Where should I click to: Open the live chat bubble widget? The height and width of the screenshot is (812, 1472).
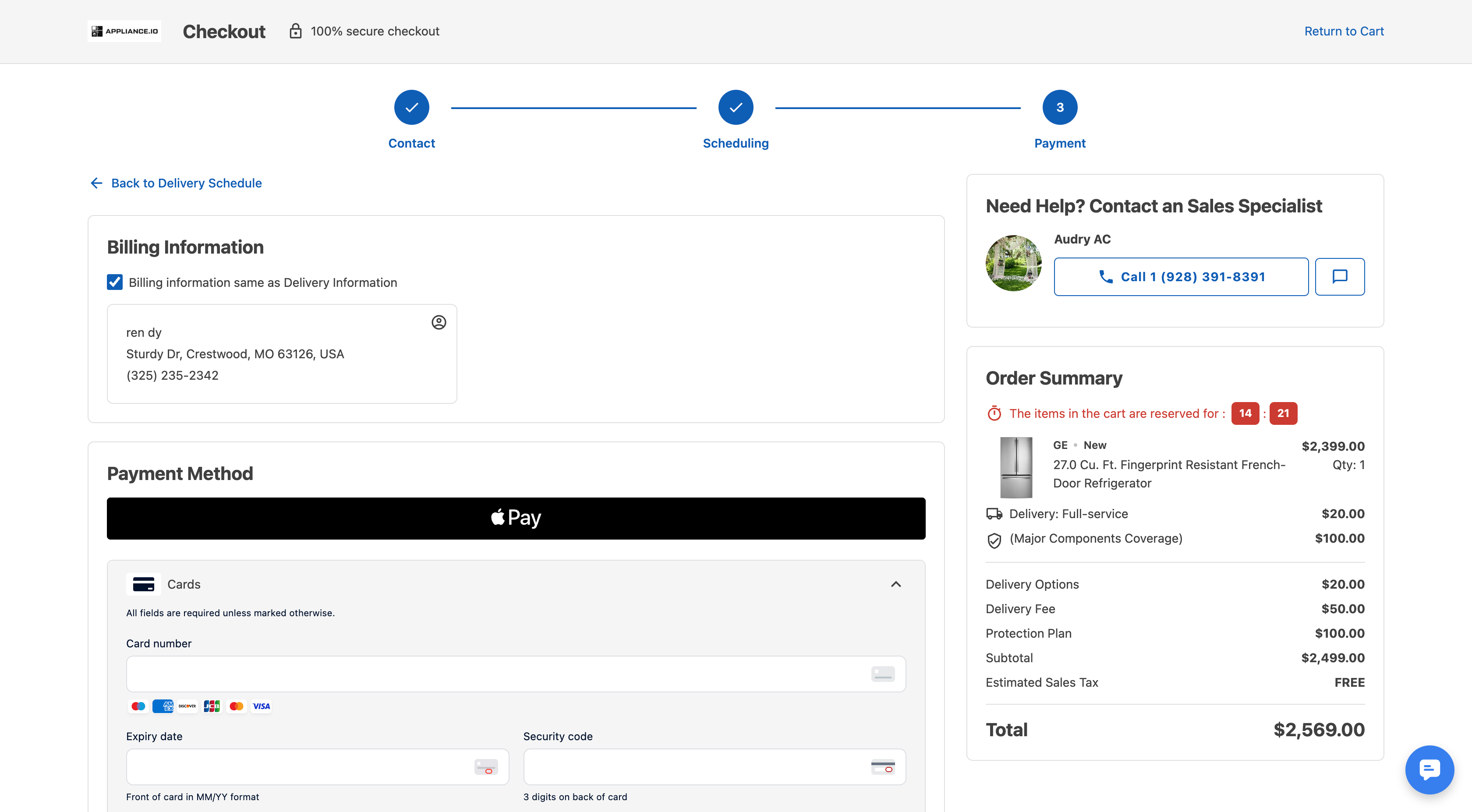pos(1429,769)
